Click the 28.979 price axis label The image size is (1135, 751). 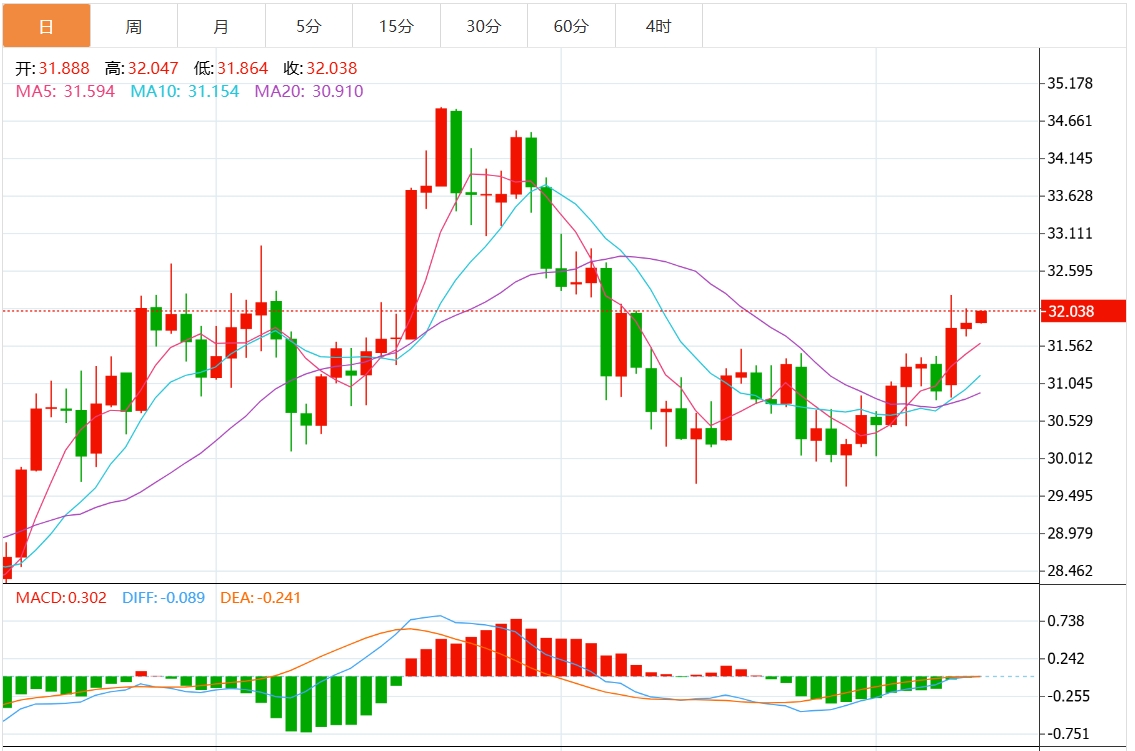tap(1070, 534)
